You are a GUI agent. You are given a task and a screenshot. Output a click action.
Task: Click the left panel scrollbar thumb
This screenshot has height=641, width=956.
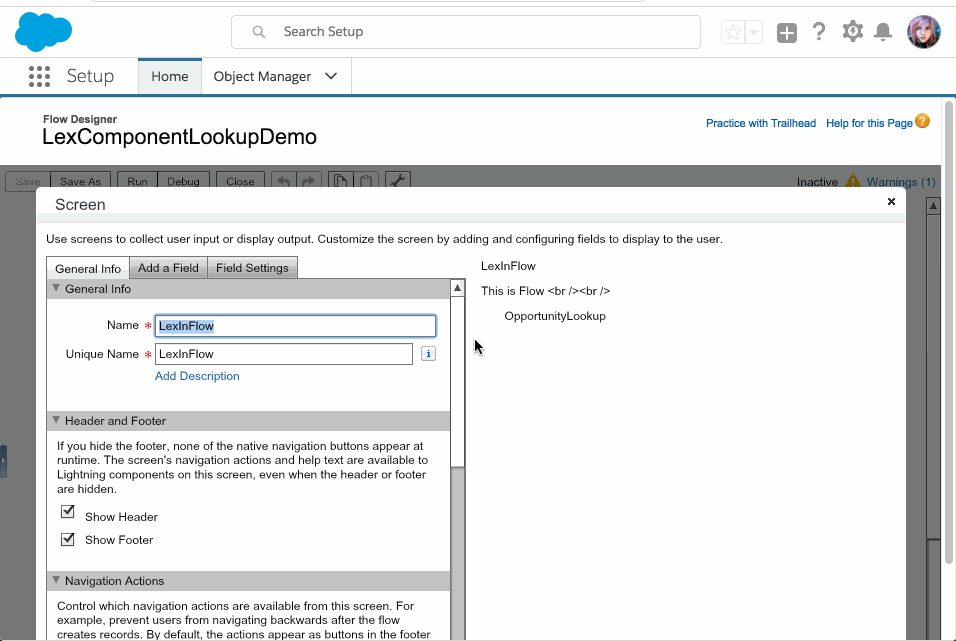[457, 382]
